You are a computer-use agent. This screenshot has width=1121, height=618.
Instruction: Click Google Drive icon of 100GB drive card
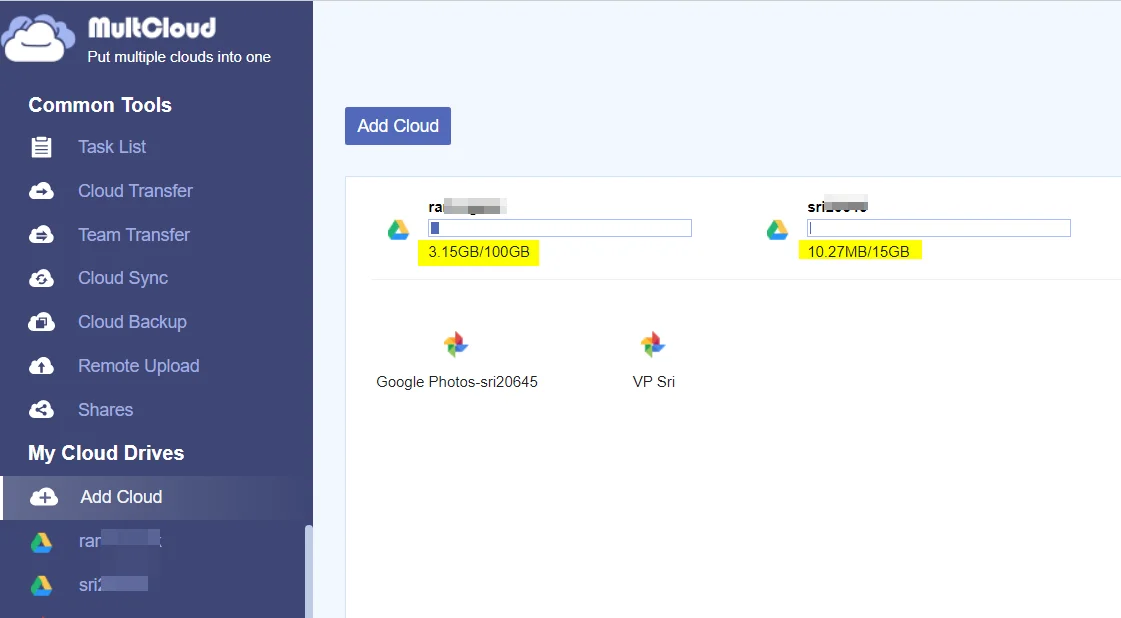(x=398, y=230)
